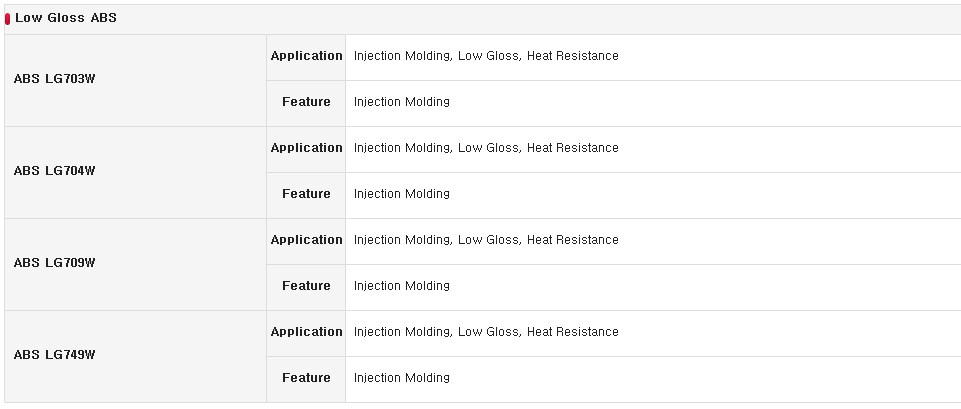Click the Application label for ABS LG703W
961x409 pixels.
tap(306, 56)
